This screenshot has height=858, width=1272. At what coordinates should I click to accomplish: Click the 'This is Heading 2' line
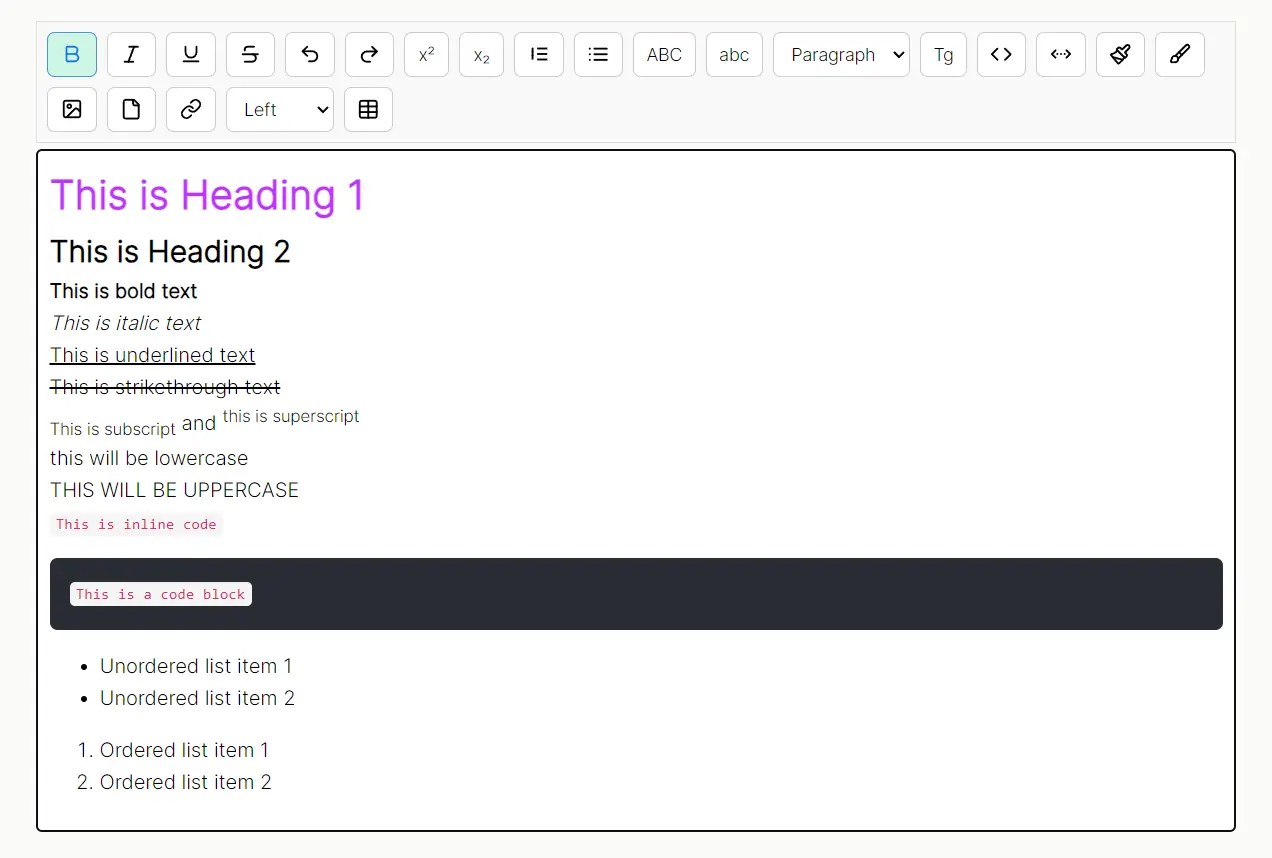pos(170,251)
